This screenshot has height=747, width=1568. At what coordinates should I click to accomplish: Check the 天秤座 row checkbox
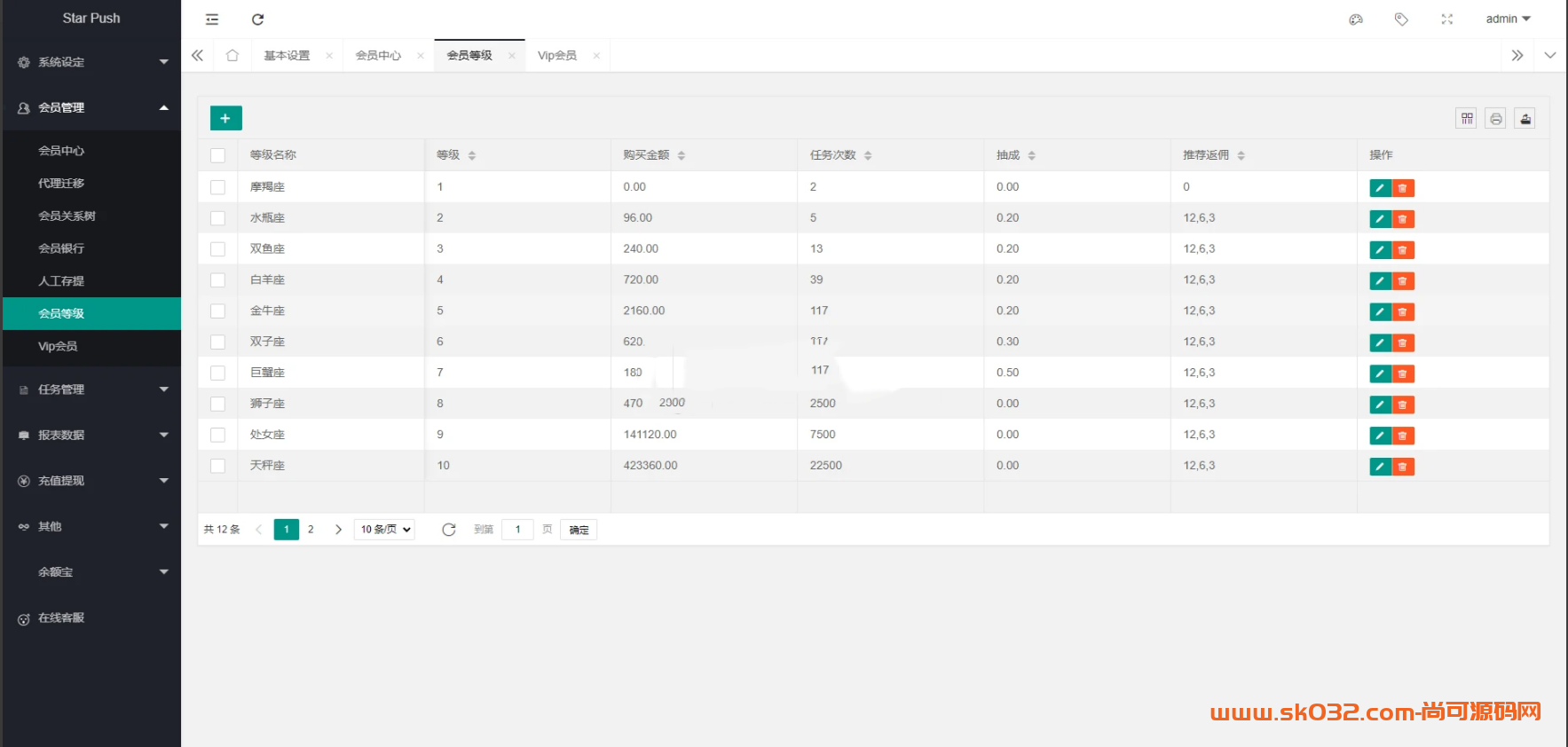pyautogui.click(x=217, y=466)
